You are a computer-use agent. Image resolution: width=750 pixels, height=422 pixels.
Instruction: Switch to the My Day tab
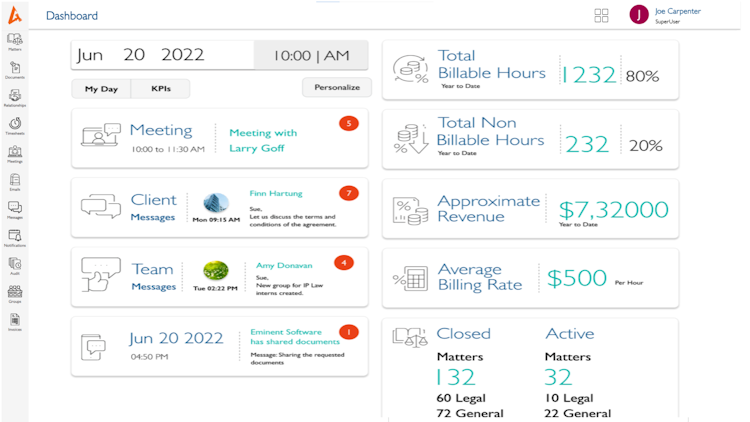(101, 89)
